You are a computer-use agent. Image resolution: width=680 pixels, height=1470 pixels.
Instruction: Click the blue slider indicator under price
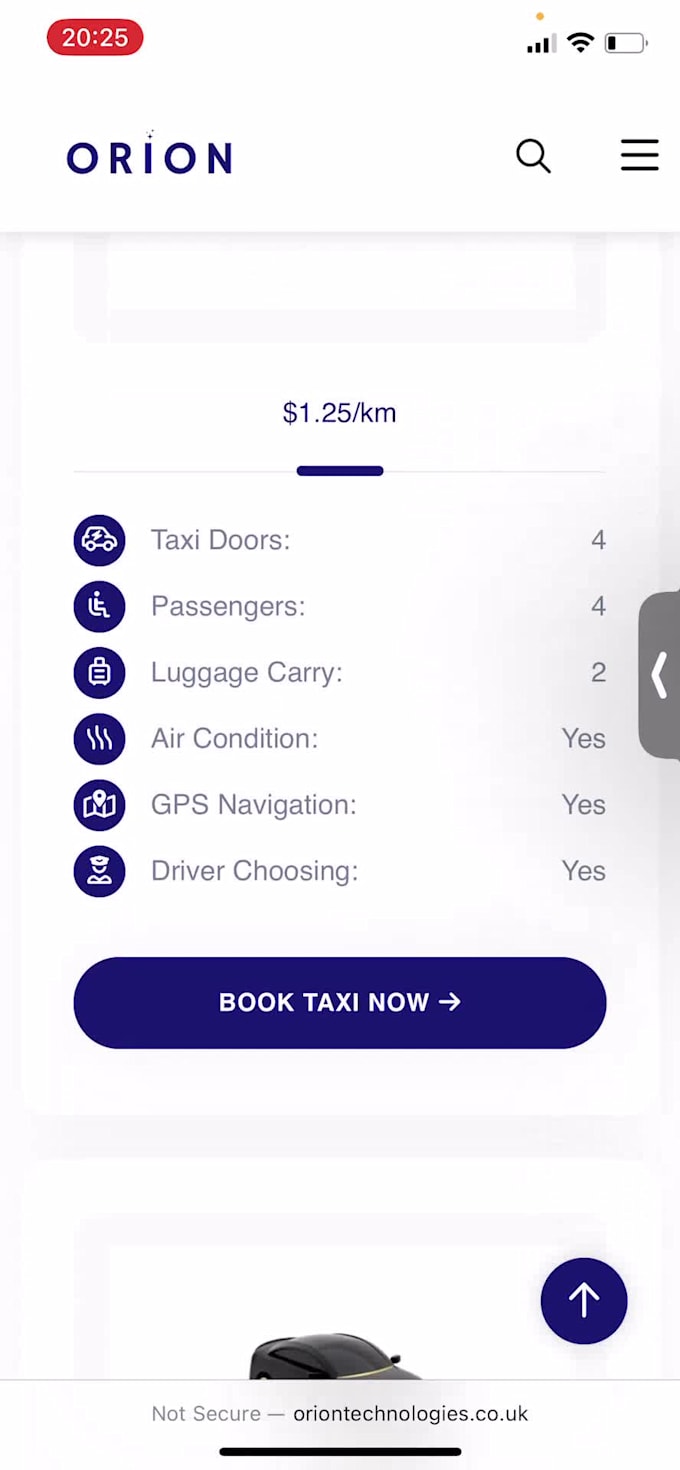point(340,471)
